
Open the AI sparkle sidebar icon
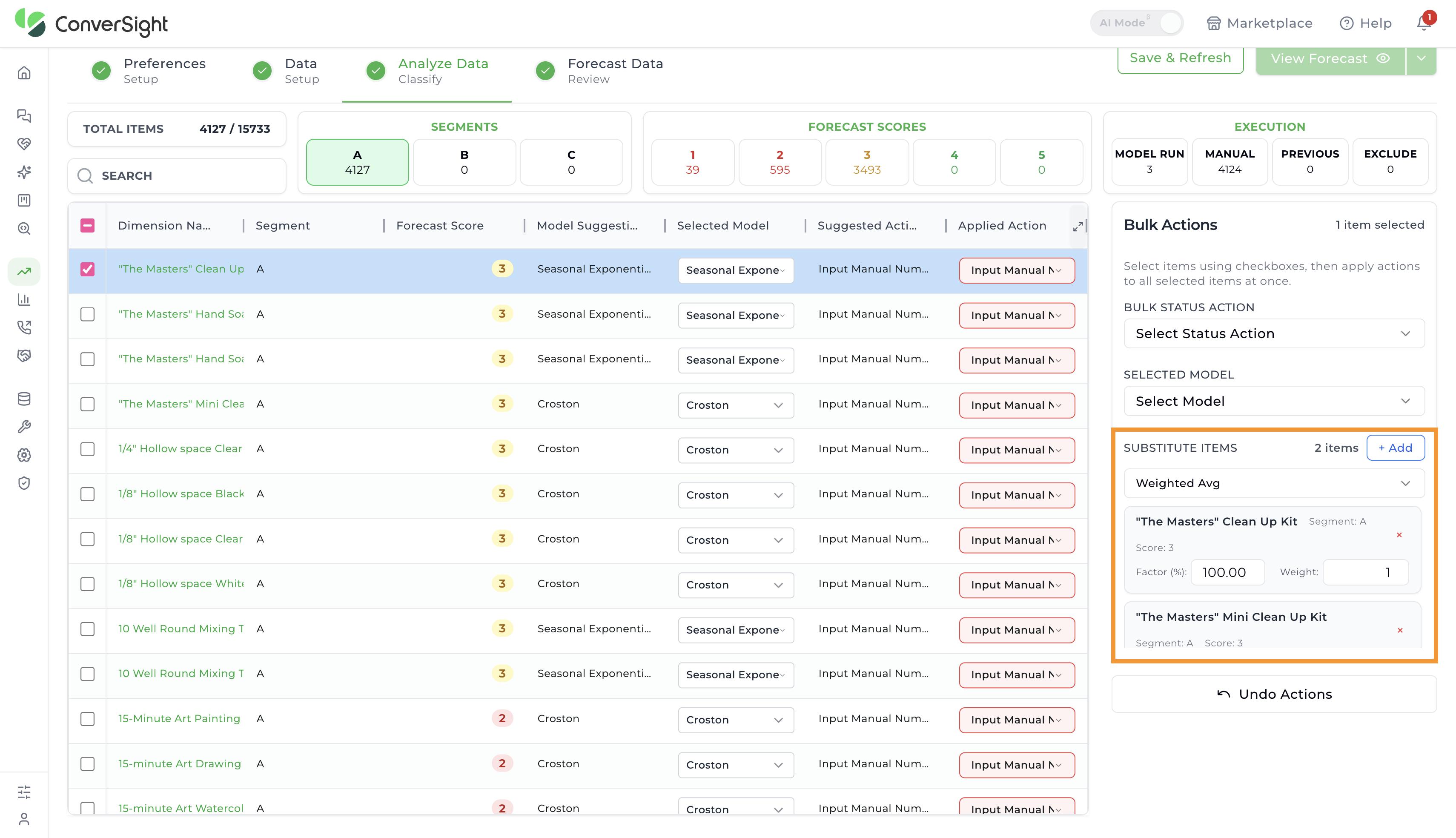23,172
